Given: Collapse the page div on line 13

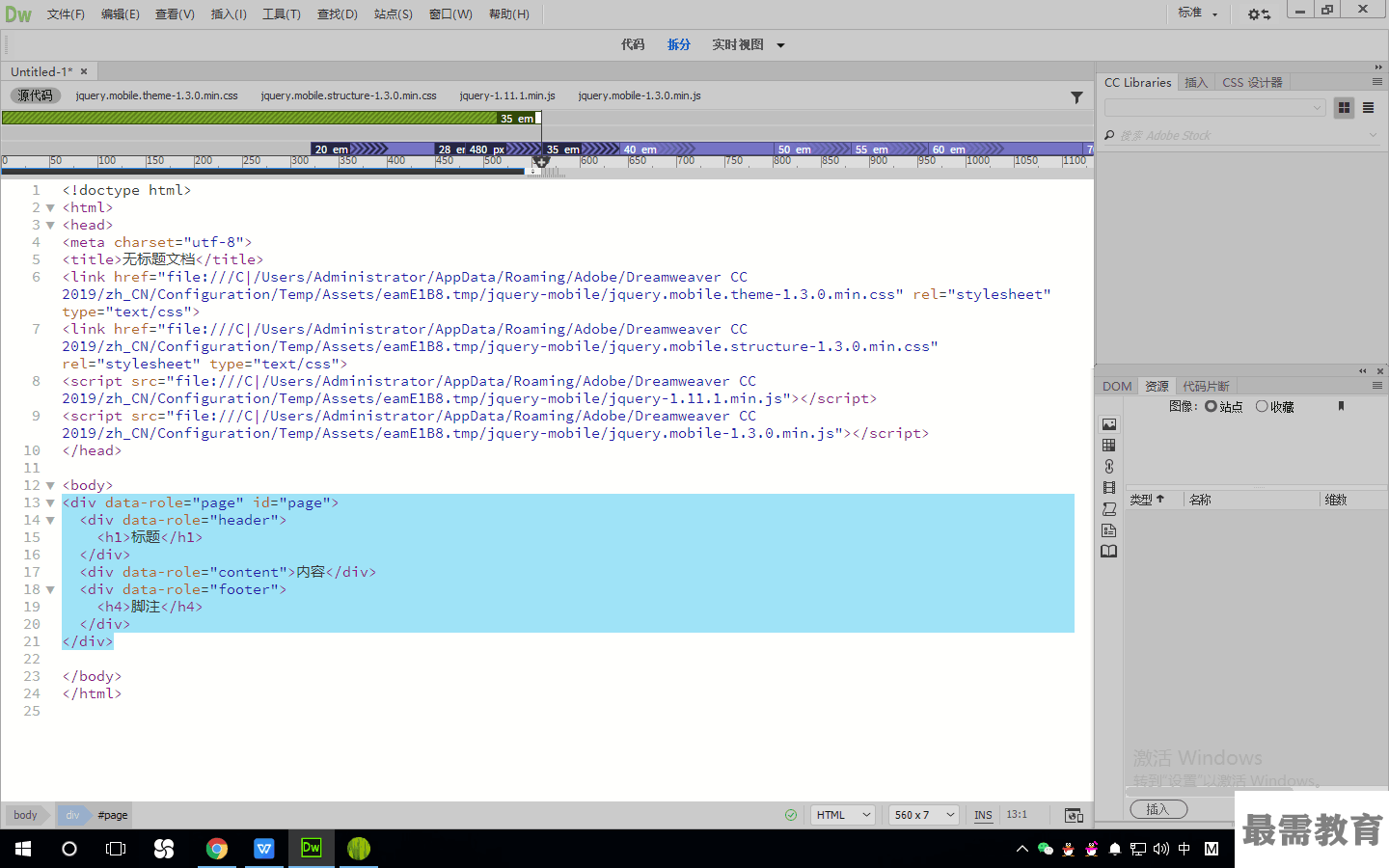Looking at the screenshot, I should tap(50, 503).
